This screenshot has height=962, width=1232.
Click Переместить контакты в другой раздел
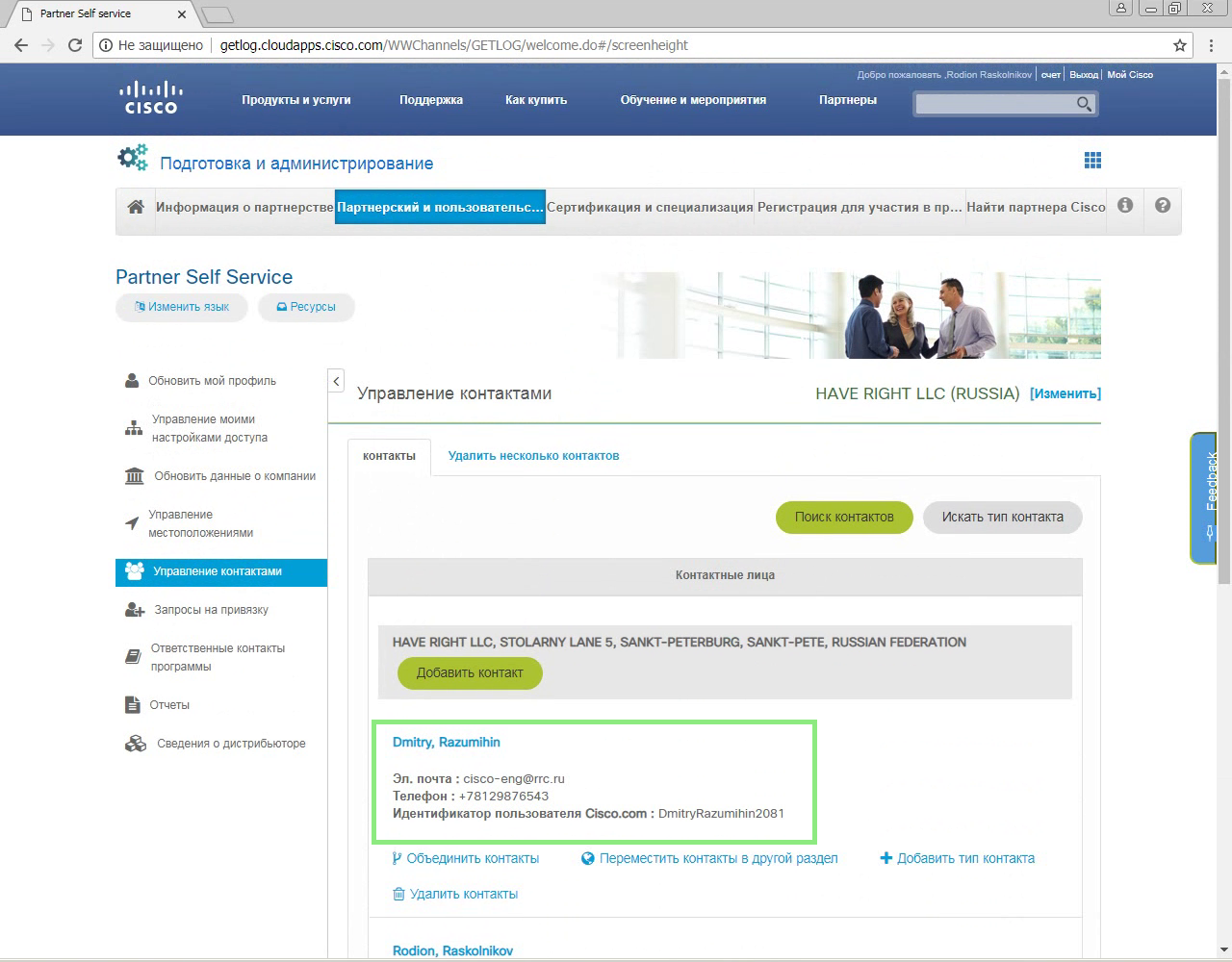(709, 858)
